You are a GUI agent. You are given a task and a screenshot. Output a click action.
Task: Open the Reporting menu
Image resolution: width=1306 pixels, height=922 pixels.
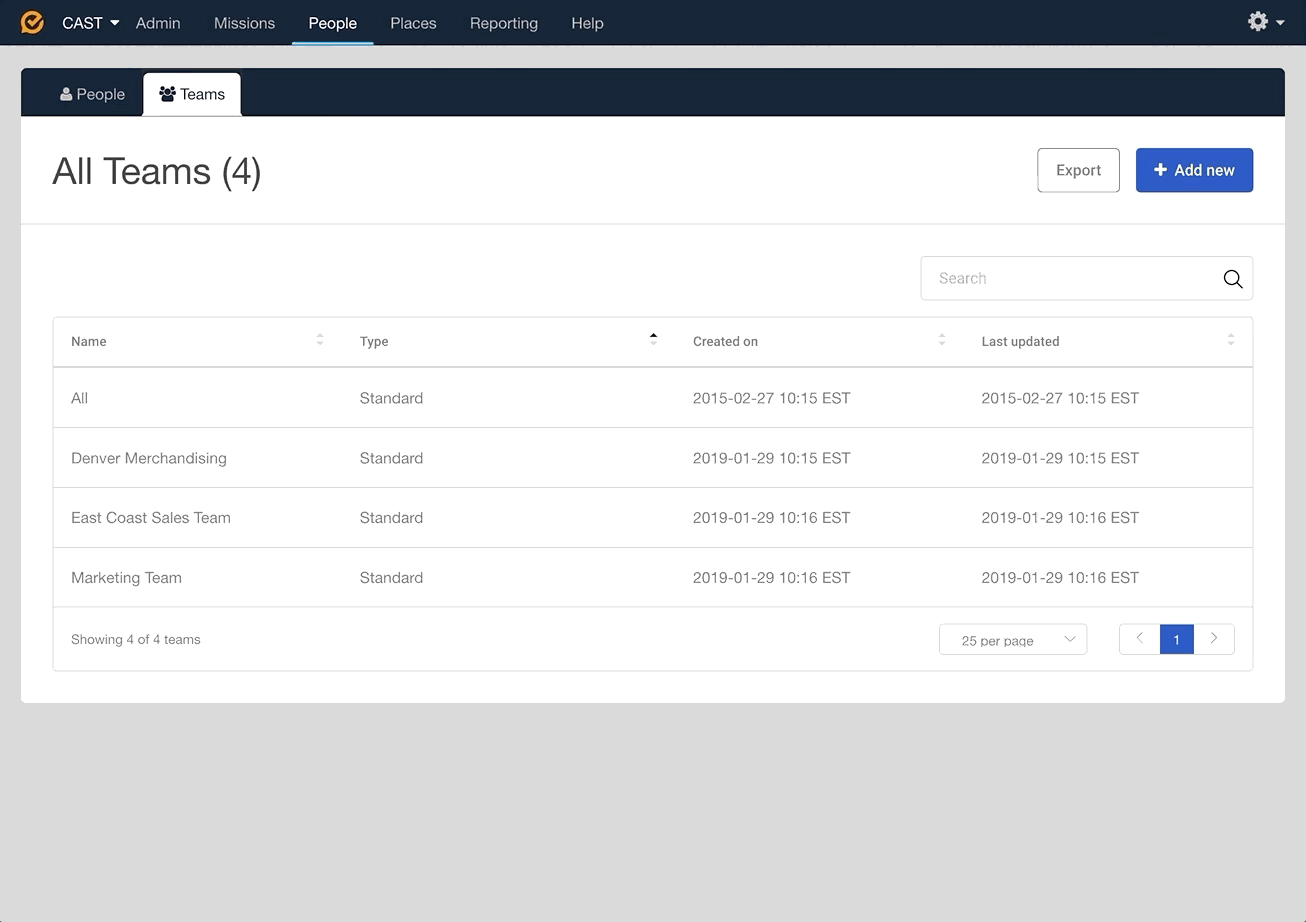(x=504, y=23)
